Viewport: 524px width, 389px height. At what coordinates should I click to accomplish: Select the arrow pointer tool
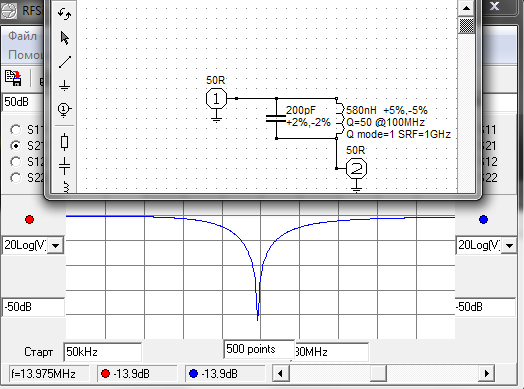pyautogui.click(x=64, y=38)
